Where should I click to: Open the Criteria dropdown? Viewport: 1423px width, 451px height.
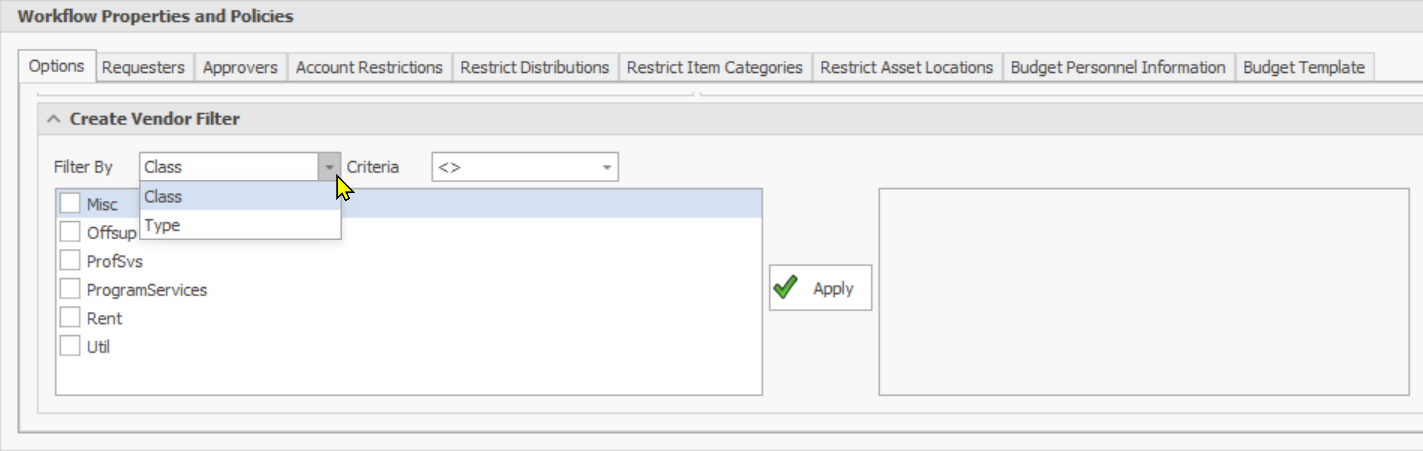(x=606, y=167)
